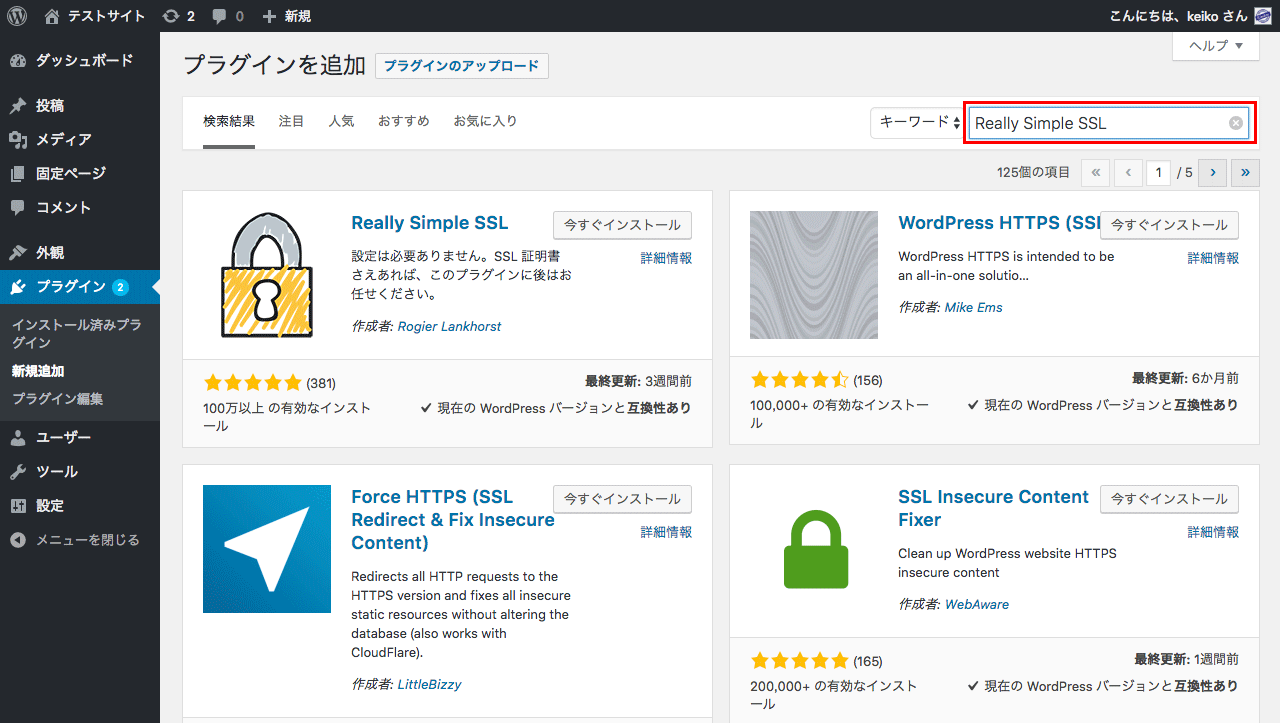The width and height of the screenshot is (1280, 723).
Task: Open プラグイン編集 submenu item
Action: click(x=57, y=399)
